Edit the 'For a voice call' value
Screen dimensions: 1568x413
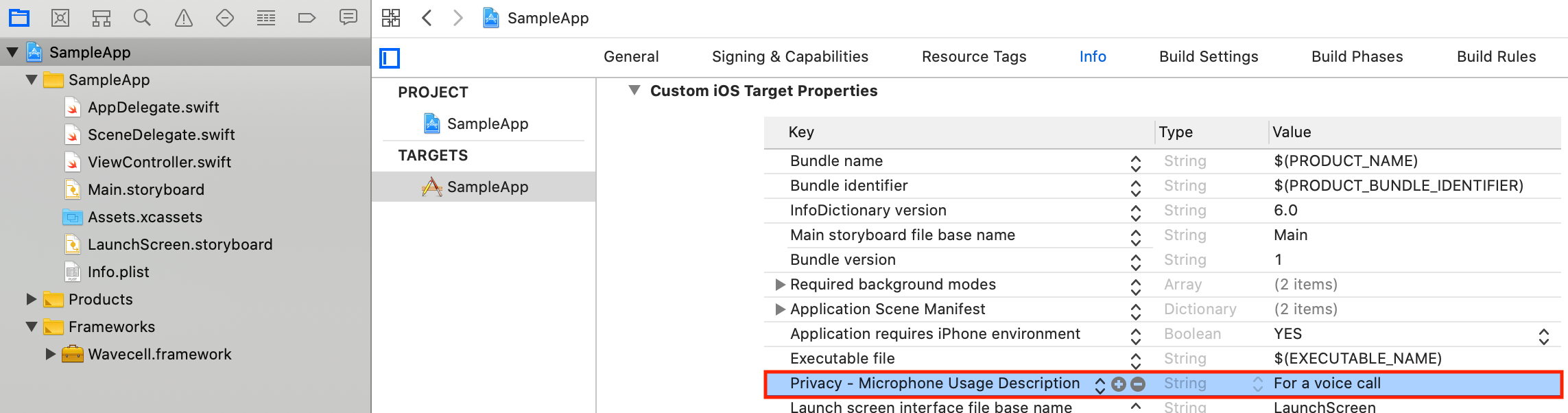pyautogui.click(x=1327, y=383)
